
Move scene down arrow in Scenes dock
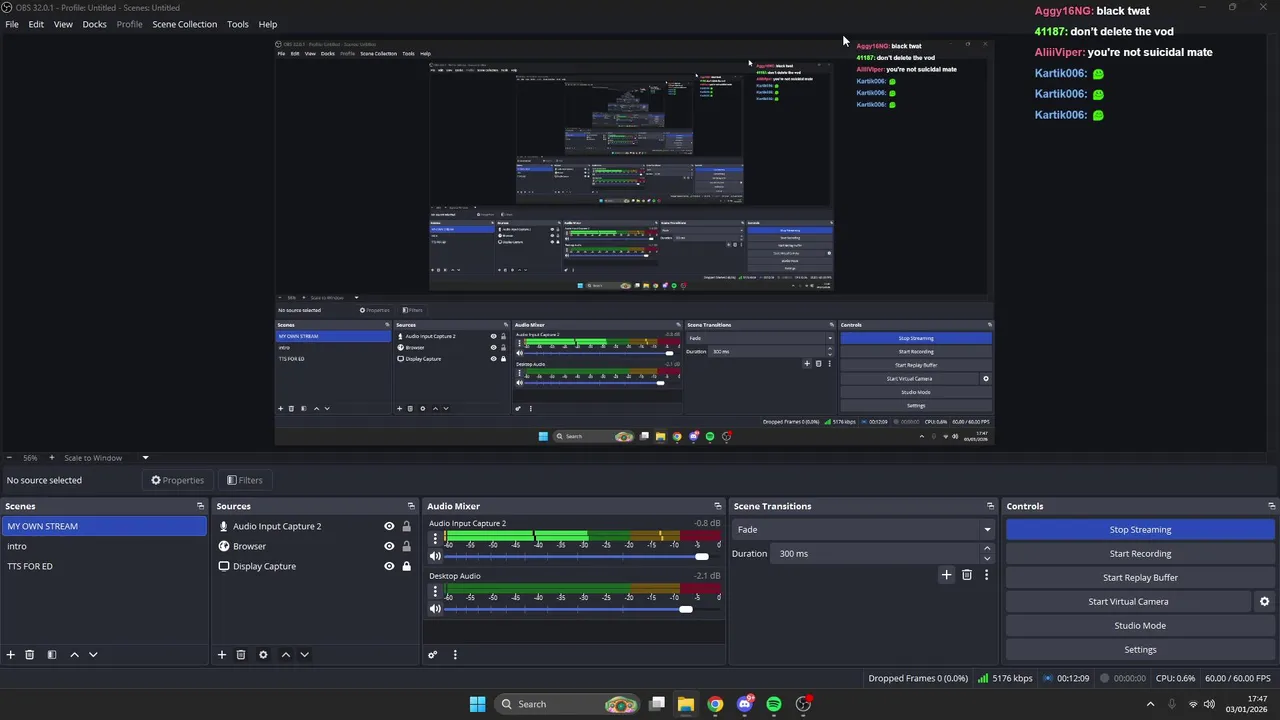[93, 655]
